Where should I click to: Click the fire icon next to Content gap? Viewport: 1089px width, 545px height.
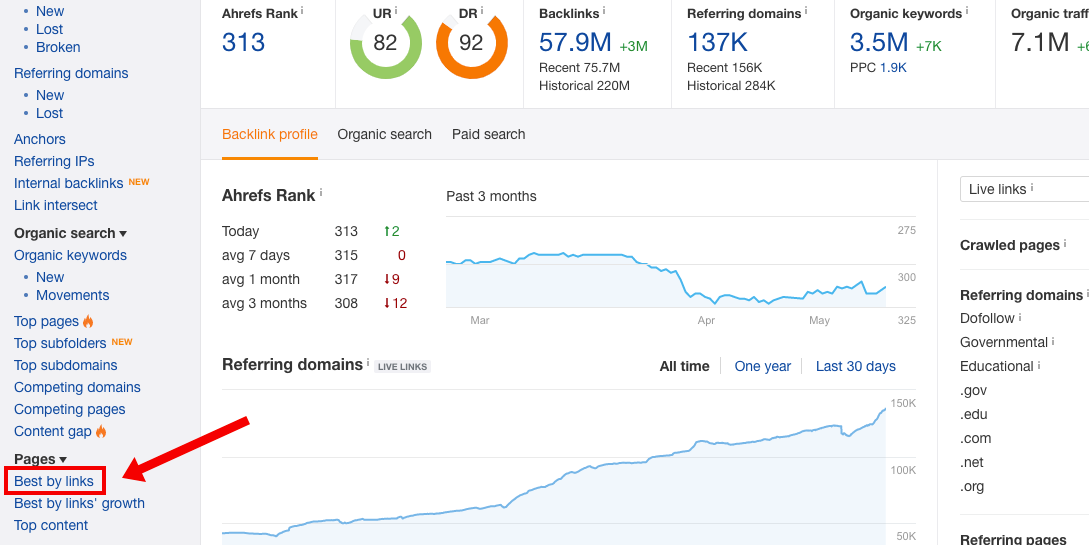101,431
